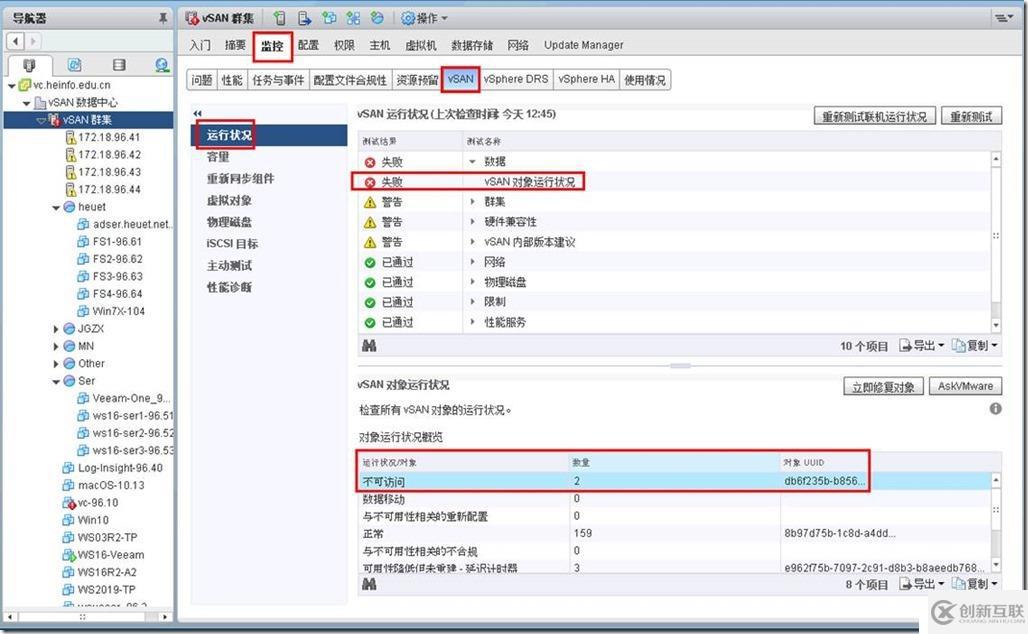Click the find binoculars icon in health table
This screenshot has height=634, width=1028.
click(x=369, y=346)
